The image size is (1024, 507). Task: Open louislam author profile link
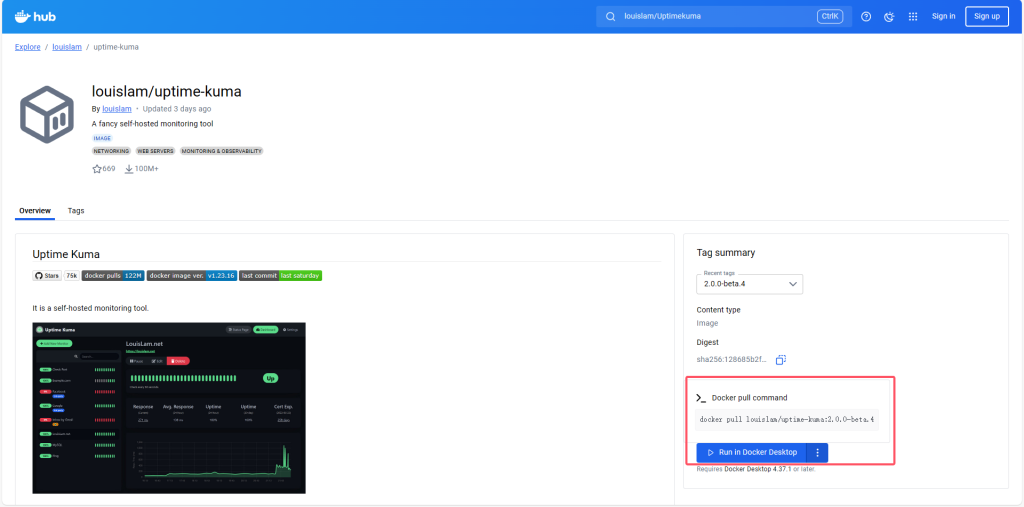117,109
